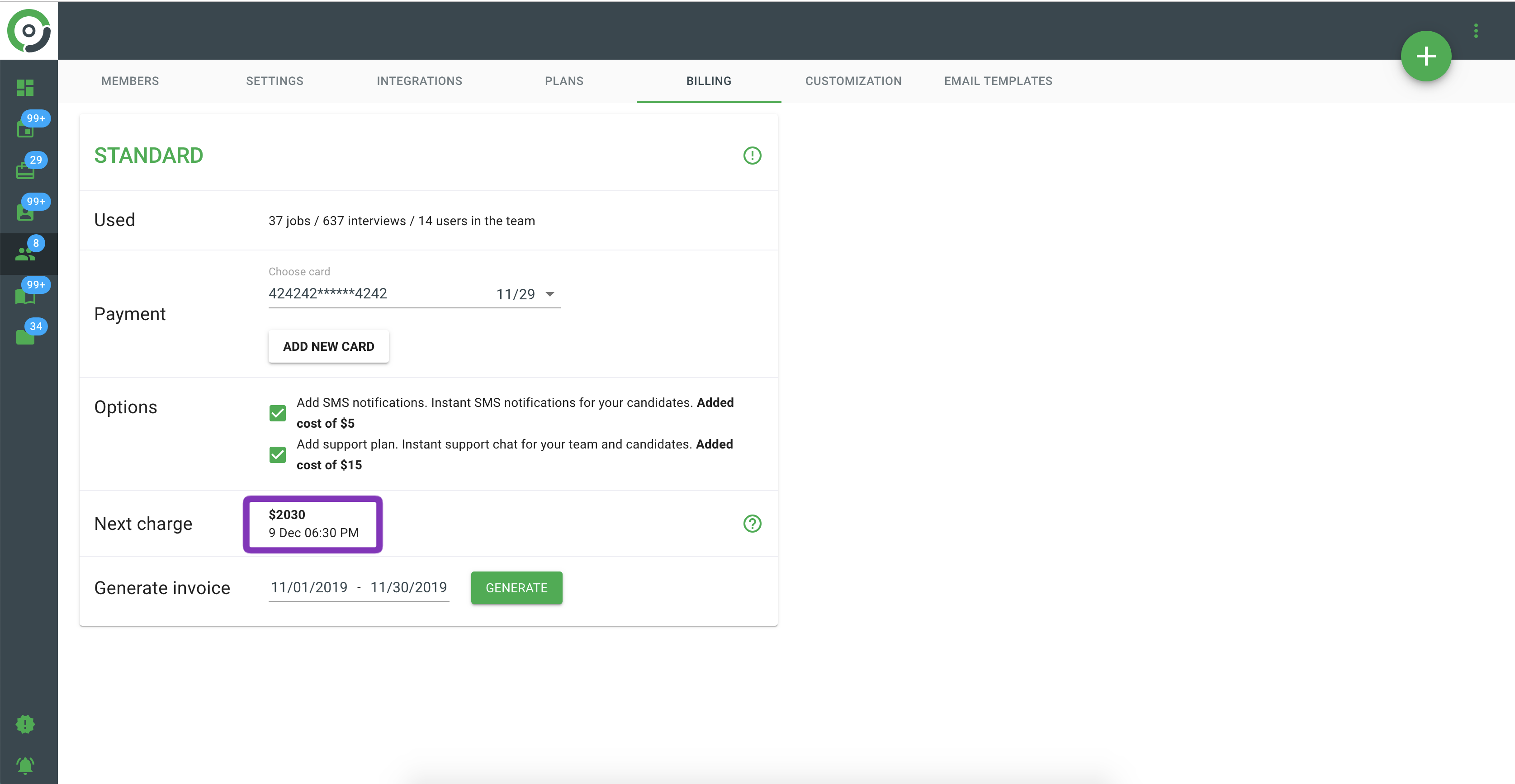
Task: Click the GENERATE invoice button
Action: (516, 588)
